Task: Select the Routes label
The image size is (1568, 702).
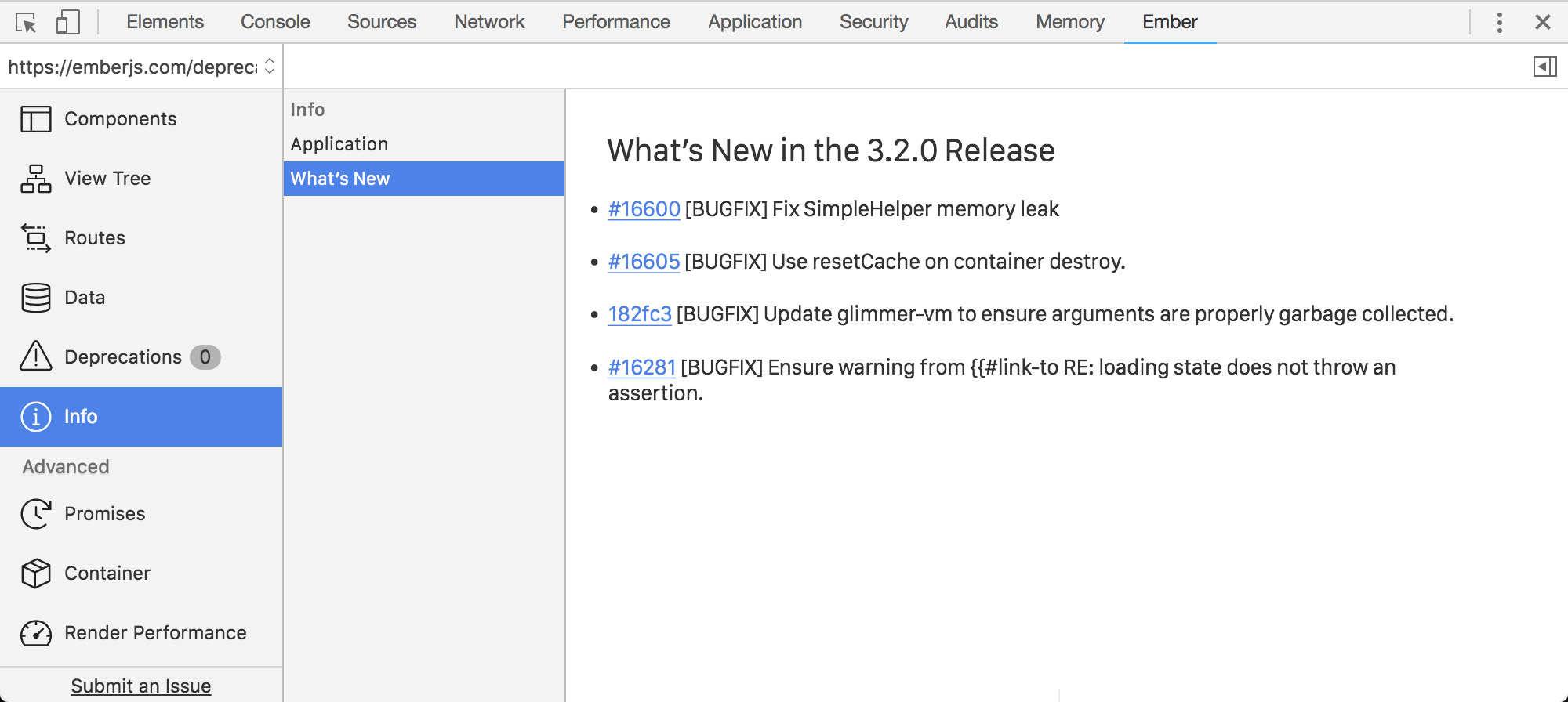Action: 95,238
